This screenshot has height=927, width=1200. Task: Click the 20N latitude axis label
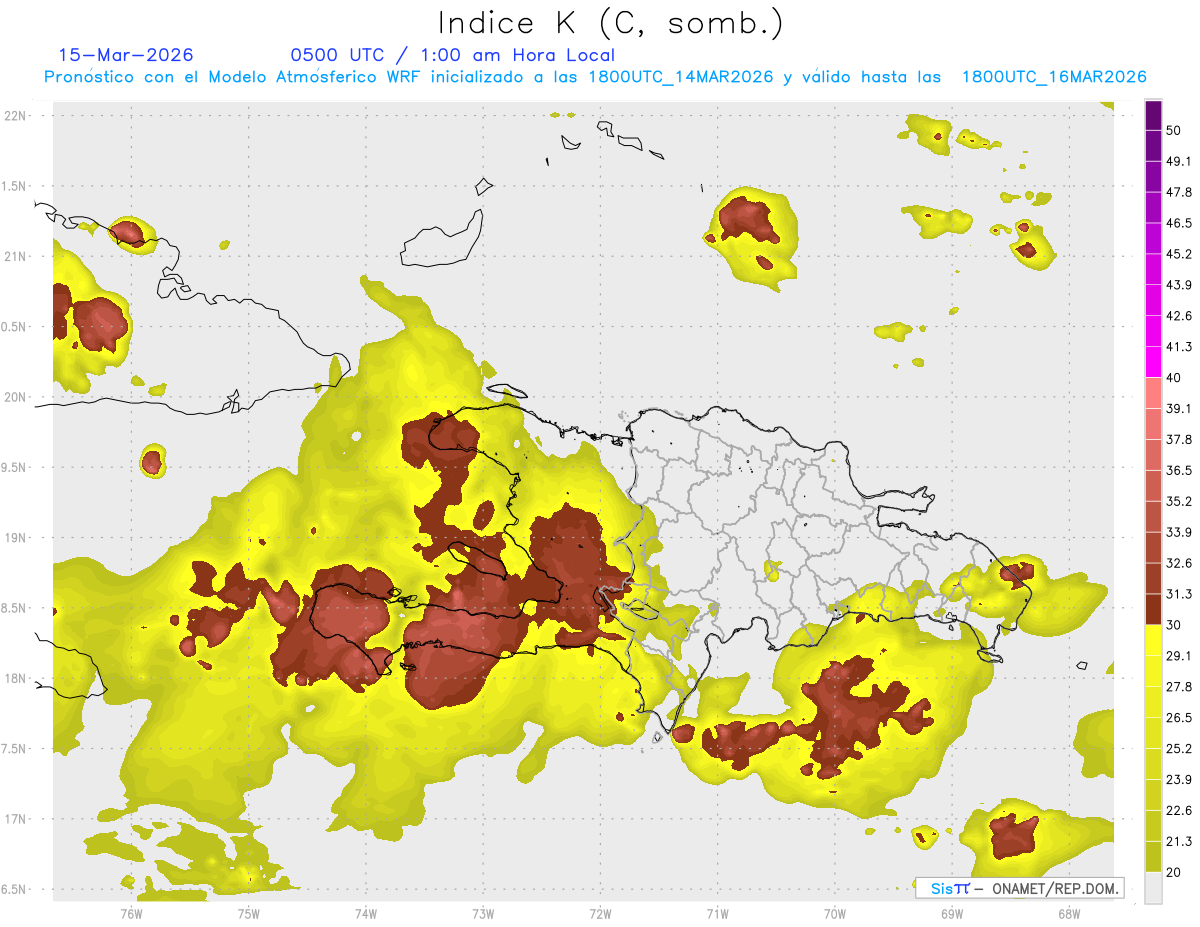(x=16, y=397)
